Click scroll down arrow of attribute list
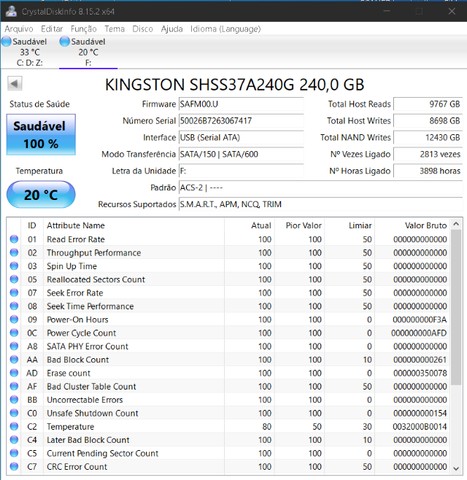Image resolution: width=467 pixels, height=480 pixels. (x=456, y=469)
